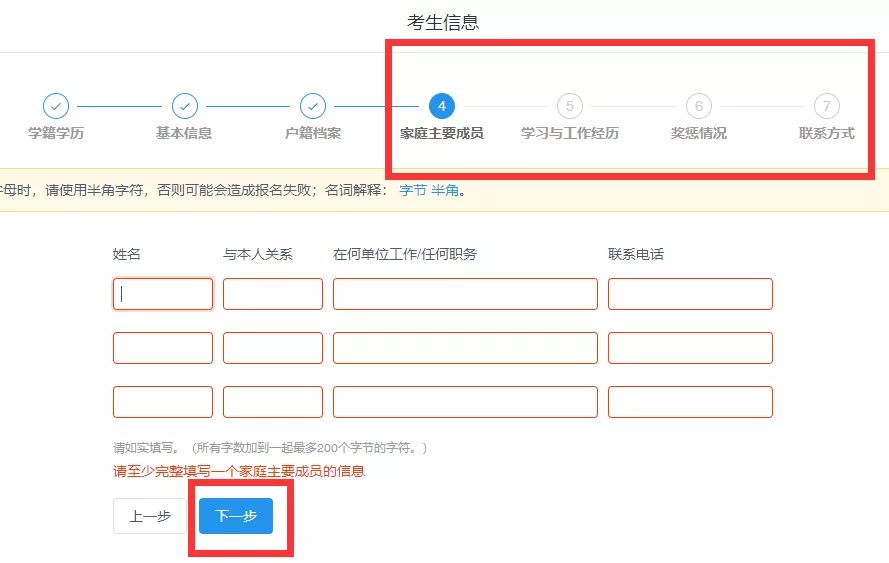
Task: Click the first row 与本人关系 field
Action: pos(273,294)
